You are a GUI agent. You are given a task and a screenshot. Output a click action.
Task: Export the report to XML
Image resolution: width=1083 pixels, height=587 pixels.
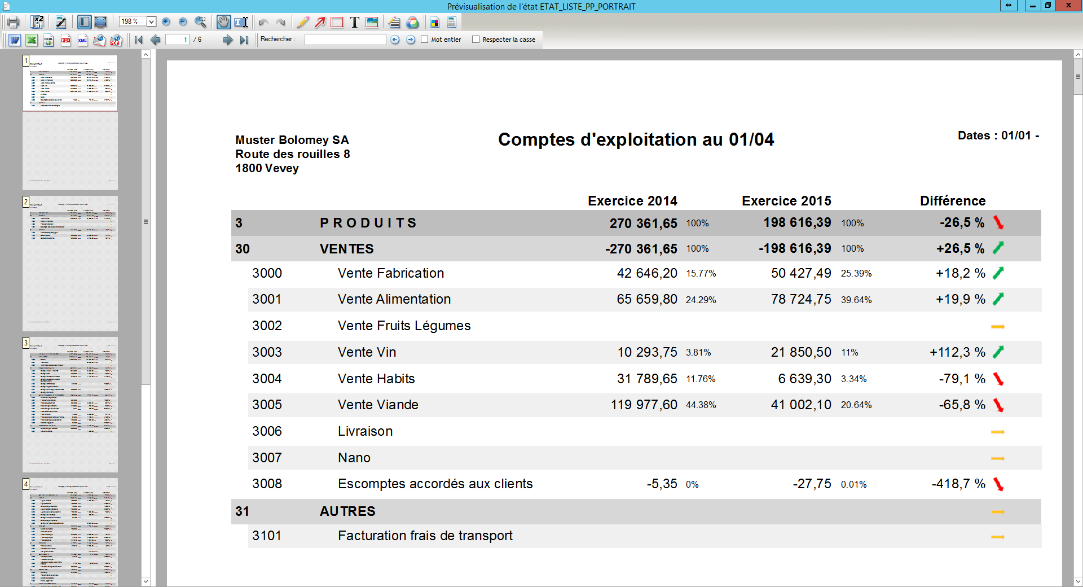pyautogui.click(x=82, y=40)
